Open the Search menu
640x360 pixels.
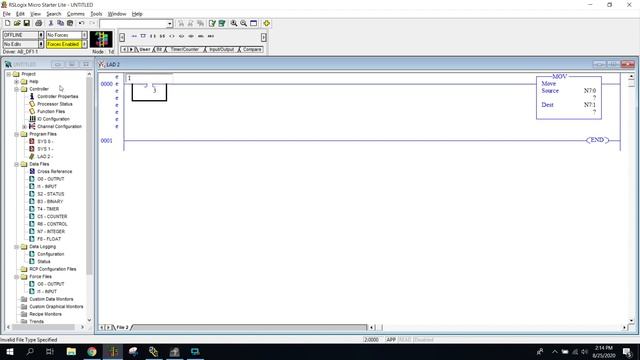tap(53, 14)
